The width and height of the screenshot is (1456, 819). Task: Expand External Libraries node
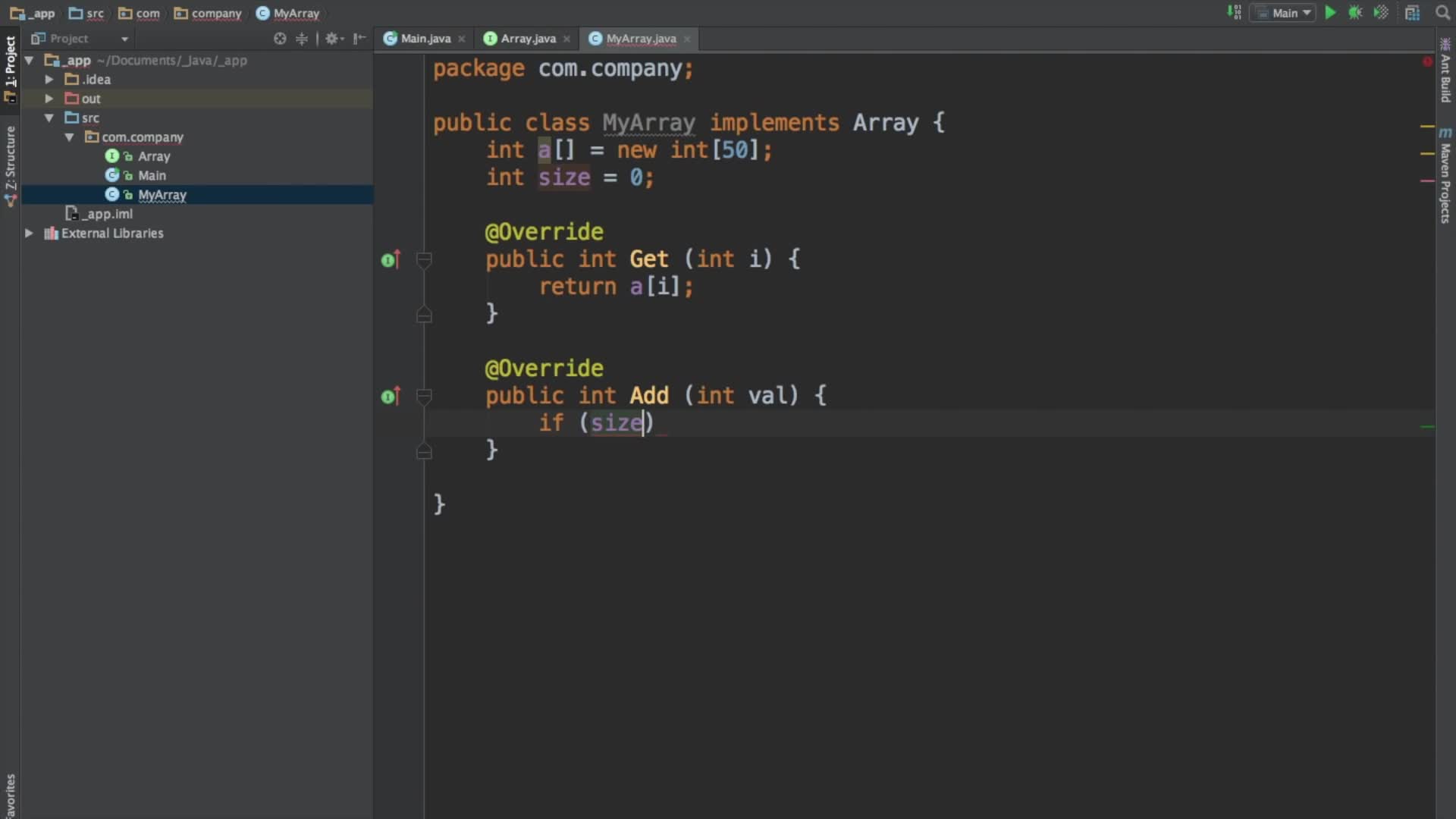(29, 234)
